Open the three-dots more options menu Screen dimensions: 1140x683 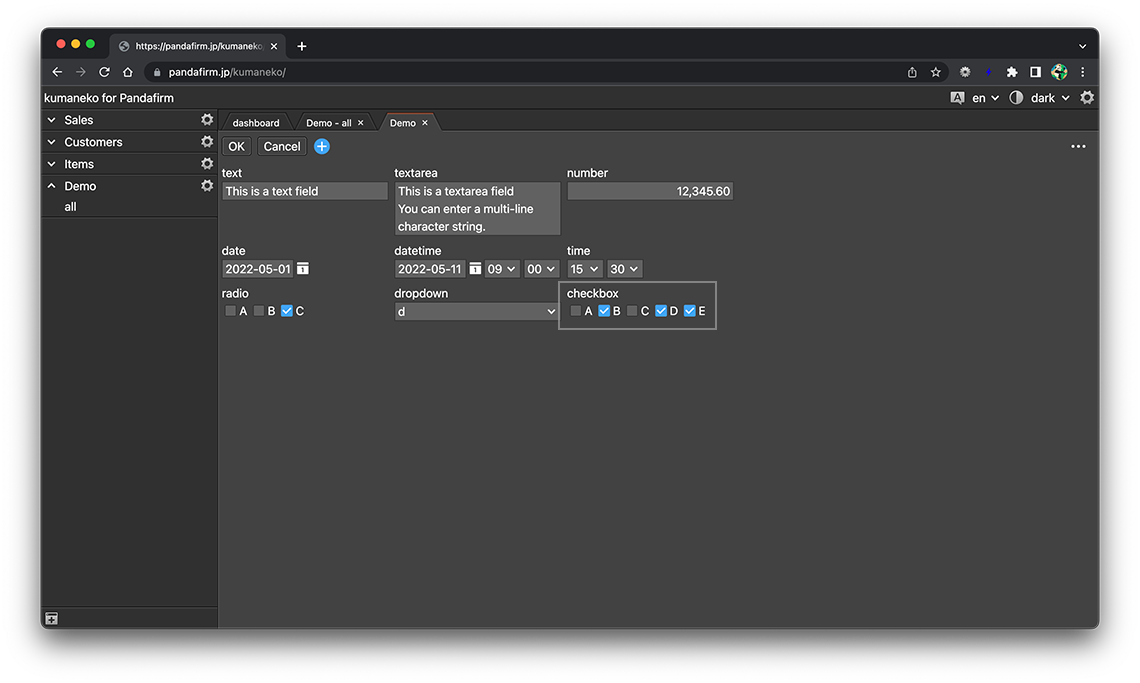tap(1078, 146)
